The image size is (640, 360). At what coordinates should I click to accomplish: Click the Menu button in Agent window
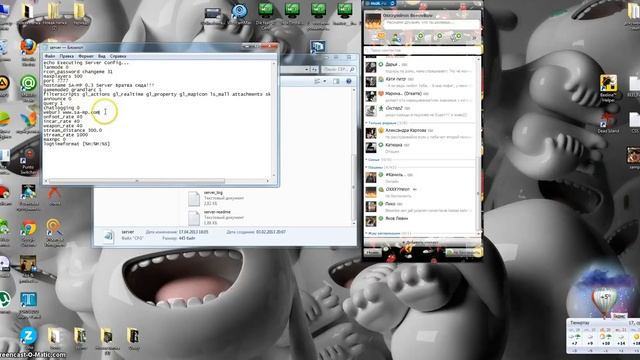pos(373,253)
